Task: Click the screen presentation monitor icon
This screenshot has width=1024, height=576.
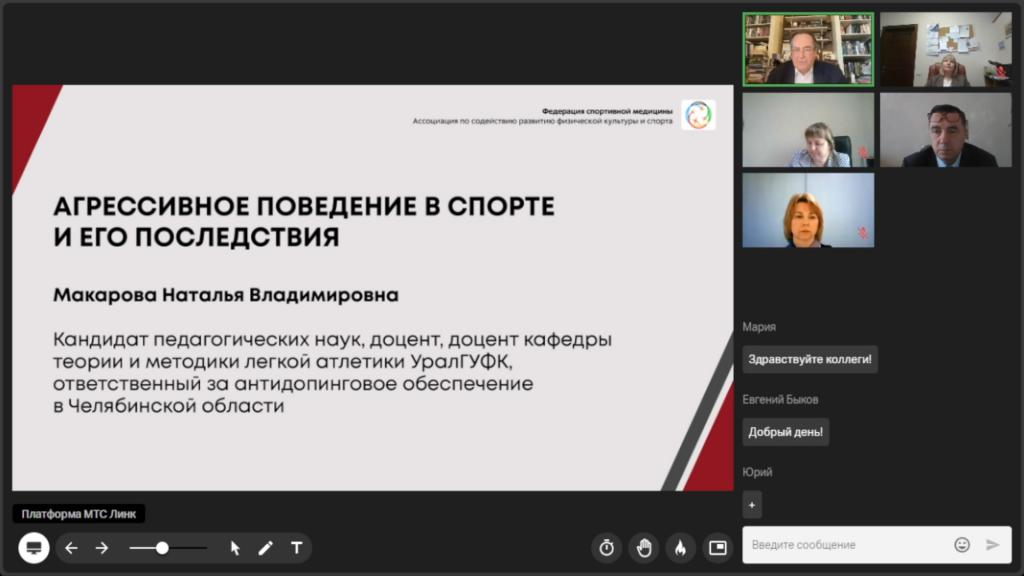Action: 33,547
